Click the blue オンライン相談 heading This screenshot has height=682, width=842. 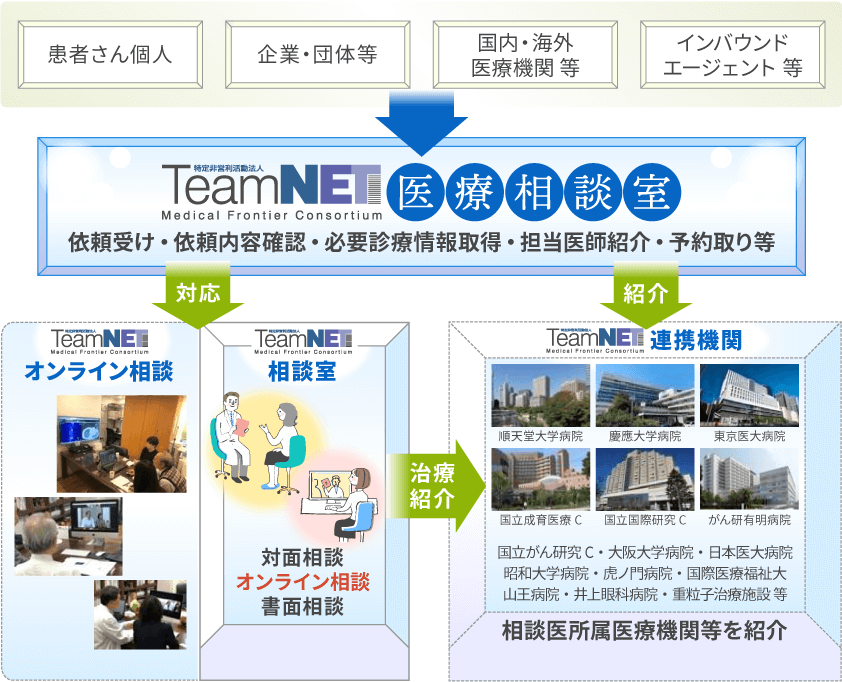(99, 371)
